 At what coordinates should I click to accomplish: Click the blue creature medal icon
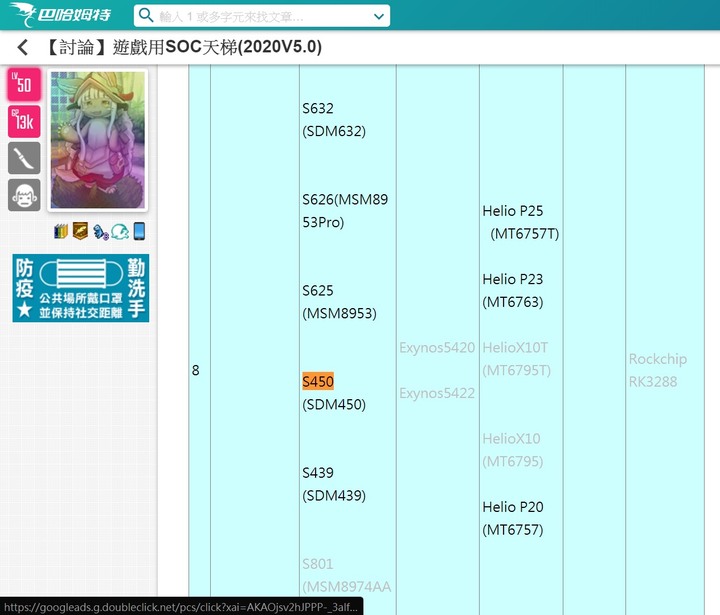(x=101, y=232)
